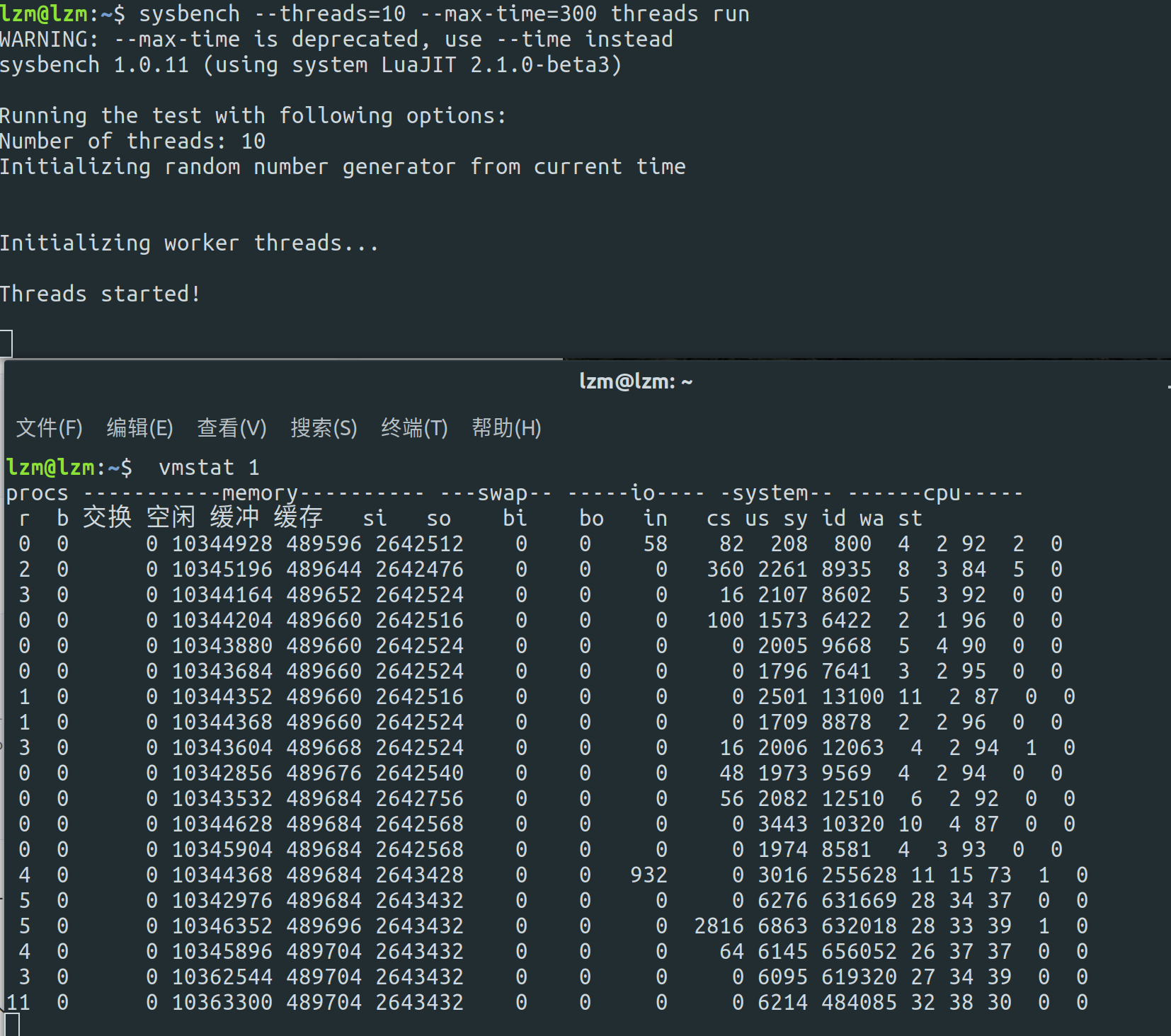Screen dimensions: 1171x1036
Task: Click the bo value 360
Action: tap(725, 569)
